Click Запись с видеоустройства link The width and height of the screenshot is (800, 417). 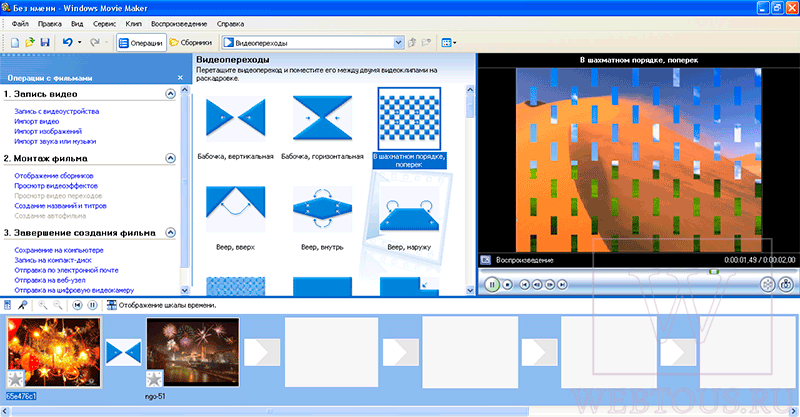tap(57, 111)
